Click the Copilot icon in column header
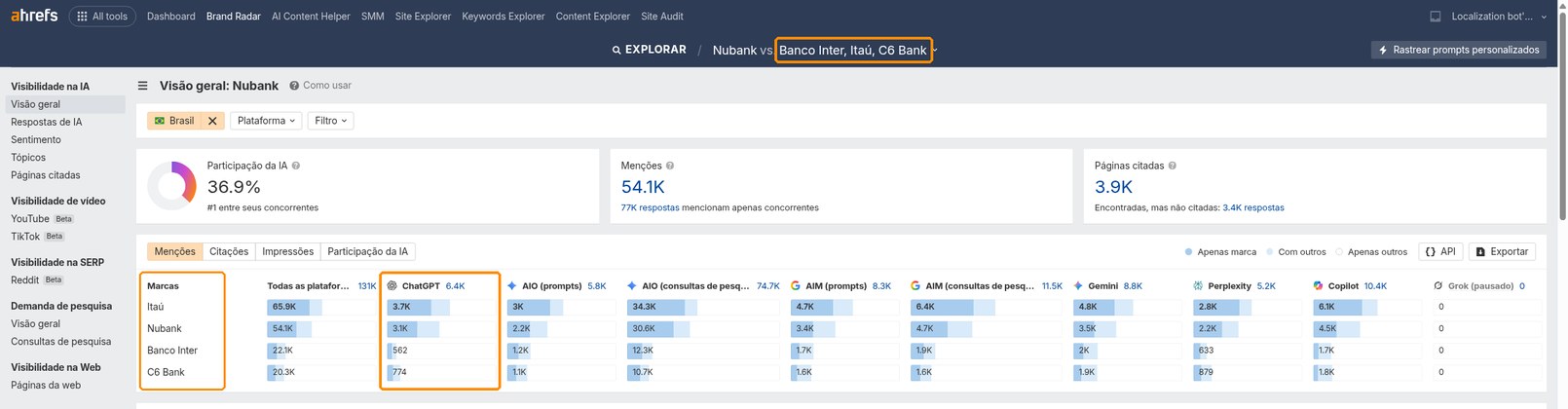This screenshot has width=1568, height=409. [1318, 286]
